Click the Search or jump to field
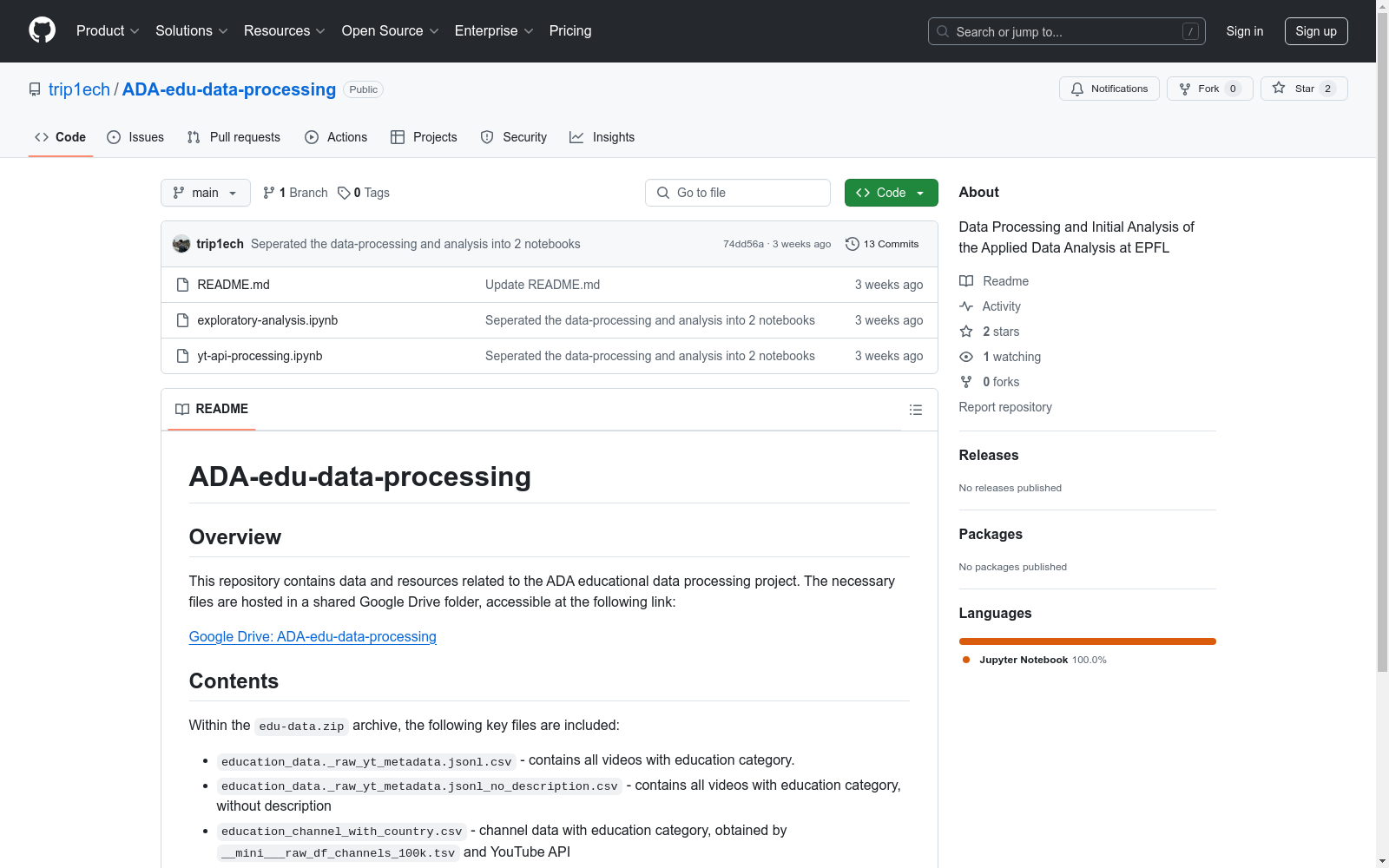Screen dimensions: 1389x868 tap(1067, 31)
